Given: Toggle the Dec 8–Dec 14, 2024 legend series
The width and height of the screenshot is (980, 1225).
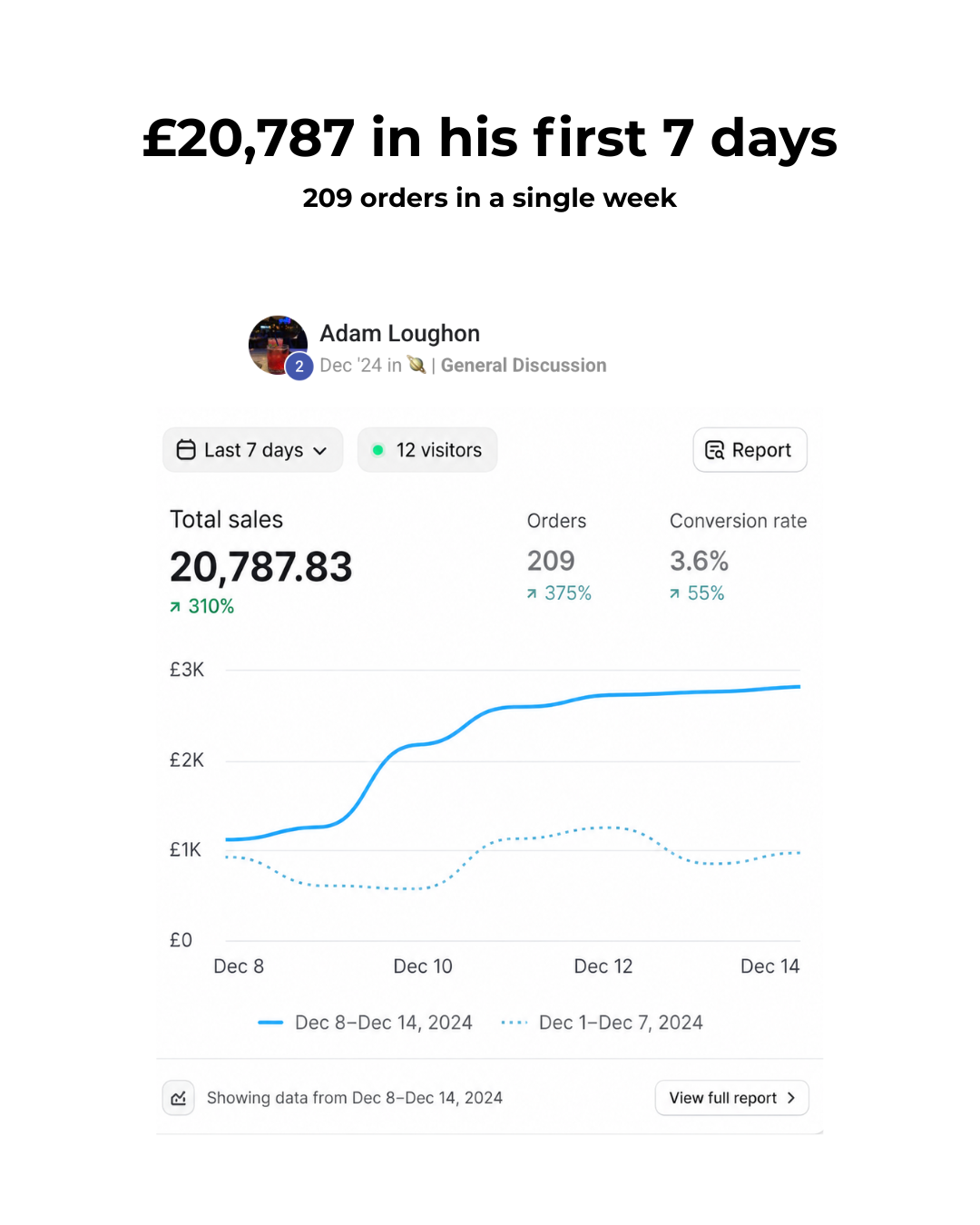Looking at the screenshot, I should pos(365,1023).
